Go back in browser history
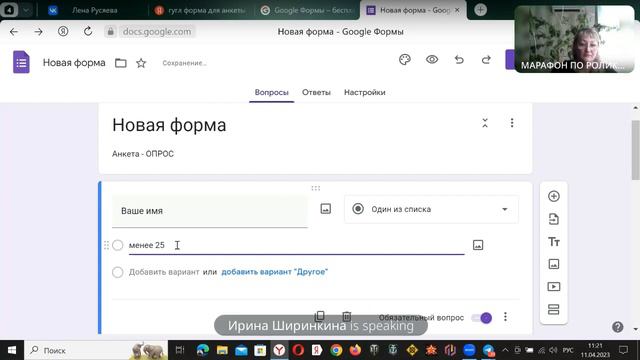 (14, 31)
